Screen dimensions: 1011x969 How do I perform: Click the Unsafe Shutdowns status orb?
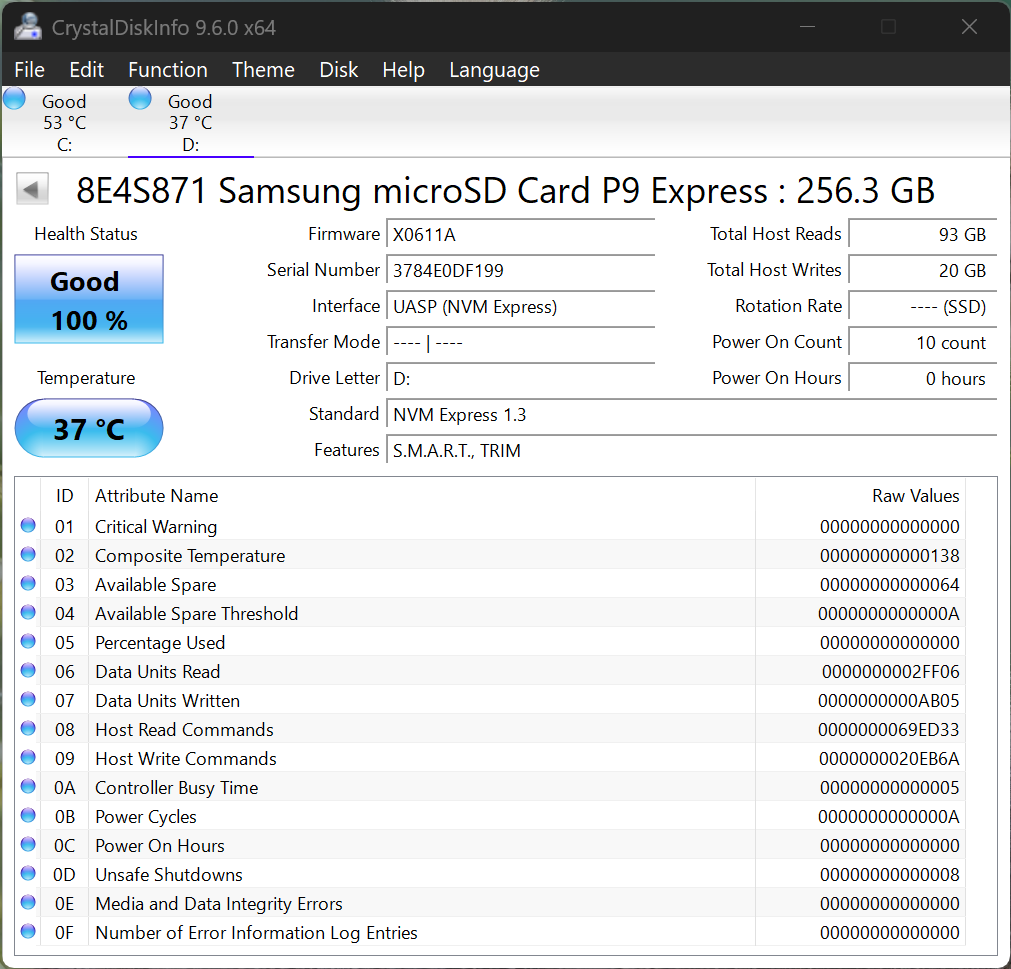click(28, 874)
